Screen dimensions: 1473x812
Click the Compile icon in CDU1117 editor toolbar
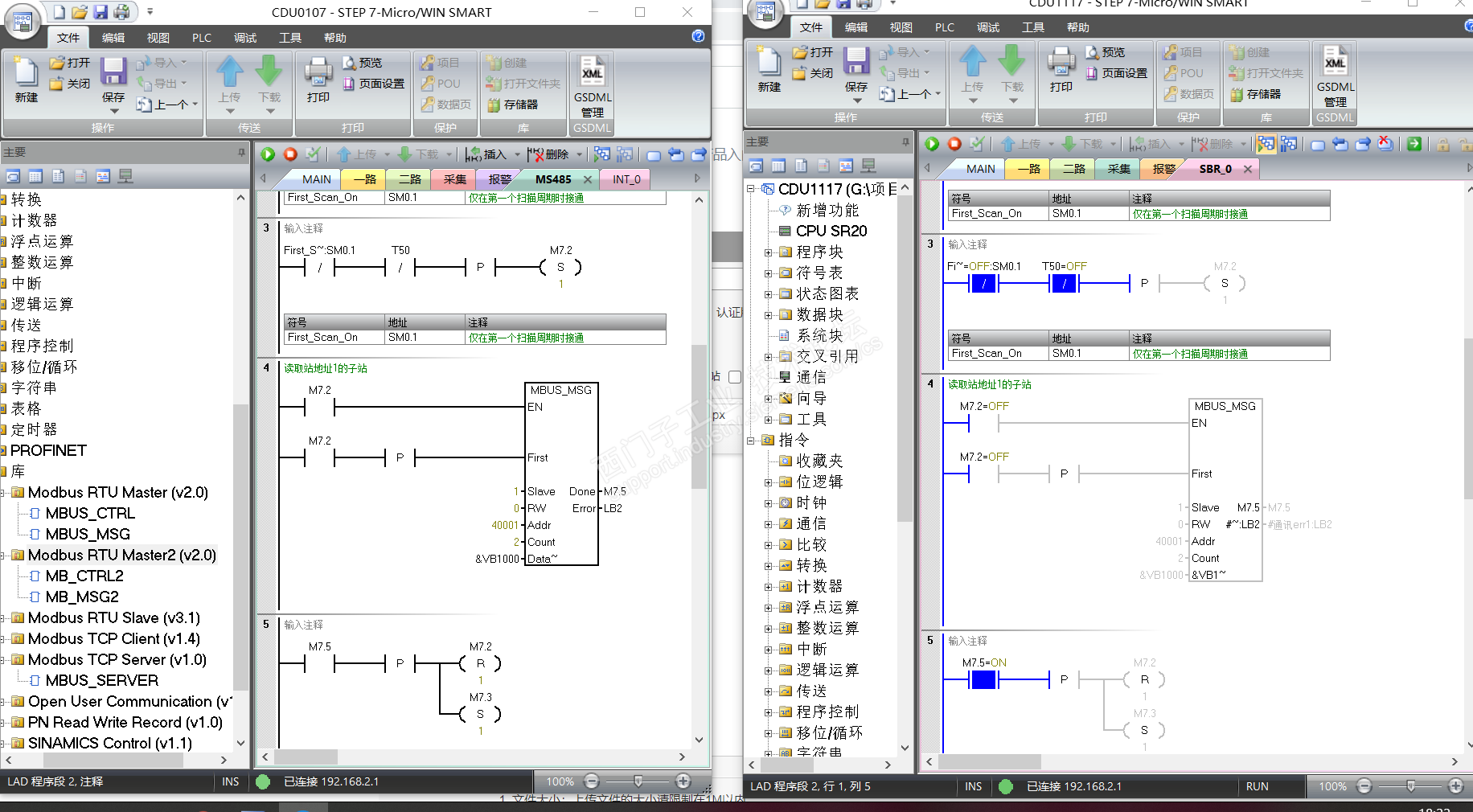(x=977, y=144)
